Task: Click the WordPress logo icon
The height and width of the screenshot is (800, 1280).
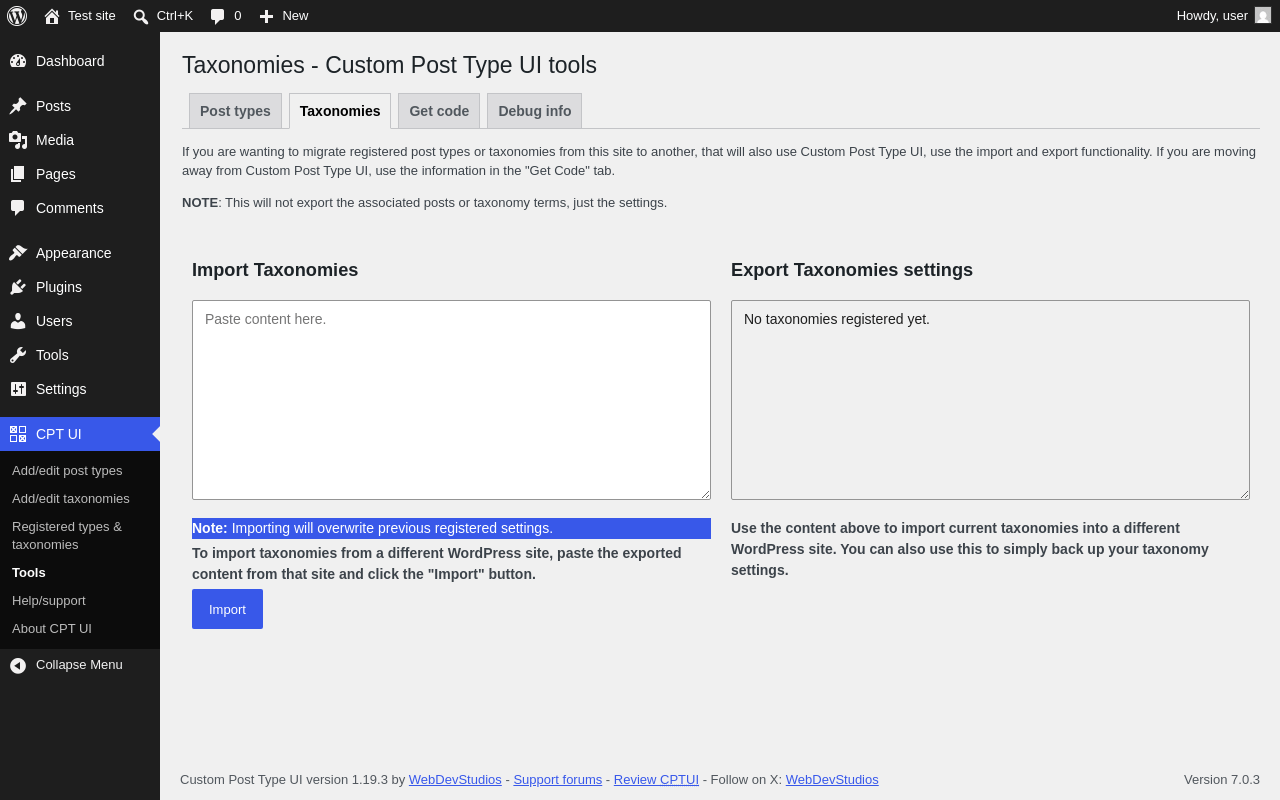Action: point(17,16)
